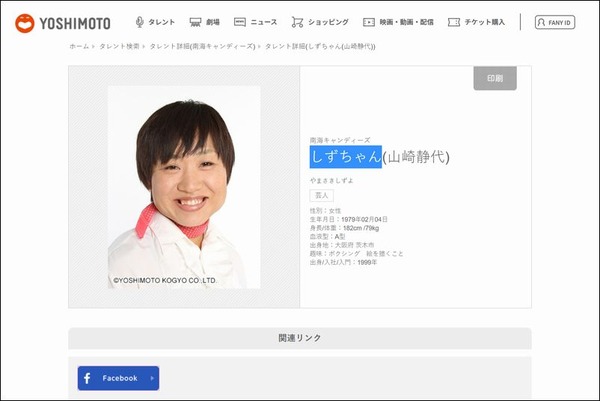
Task: Click the Yoshimoto smiling mouth logo icon
Action: [x=24, y=23]
